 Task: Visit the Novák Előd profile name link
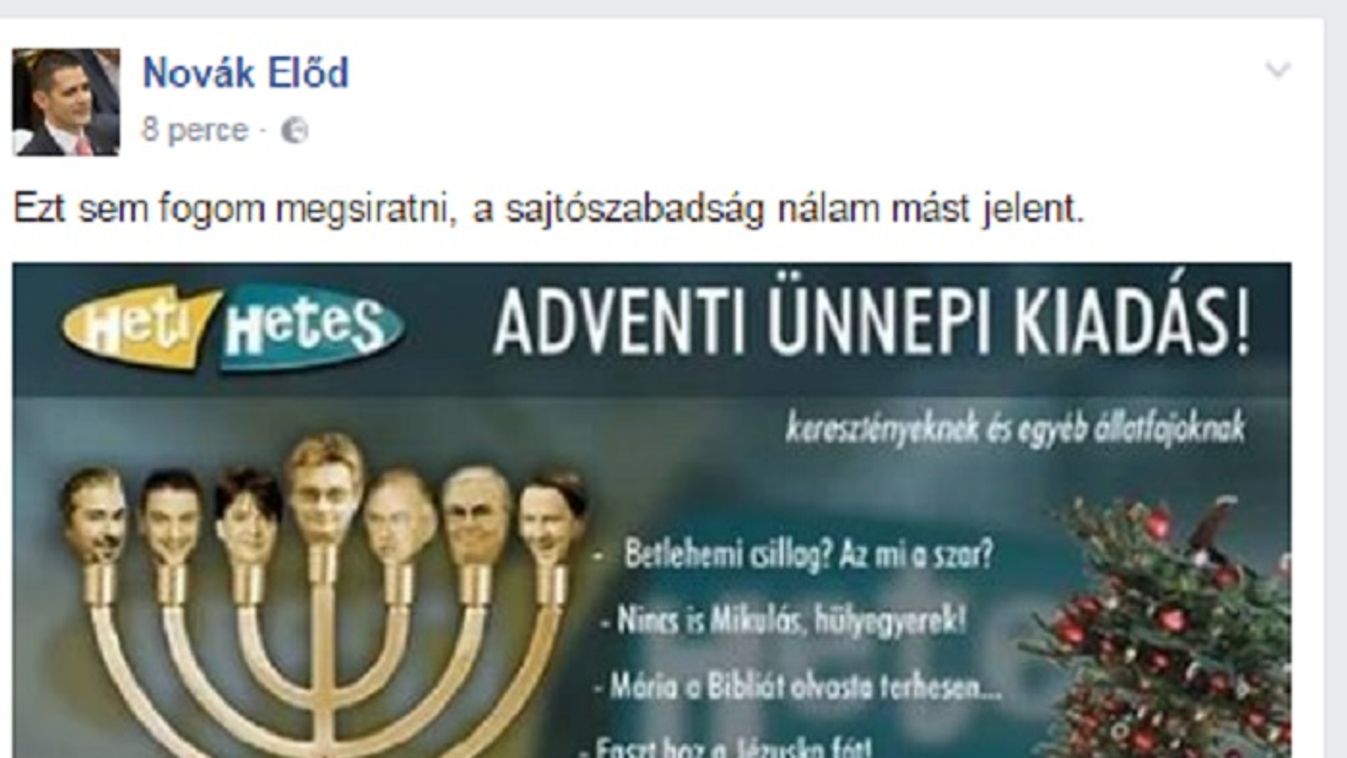pyautogui.click(x=246, y=73)
